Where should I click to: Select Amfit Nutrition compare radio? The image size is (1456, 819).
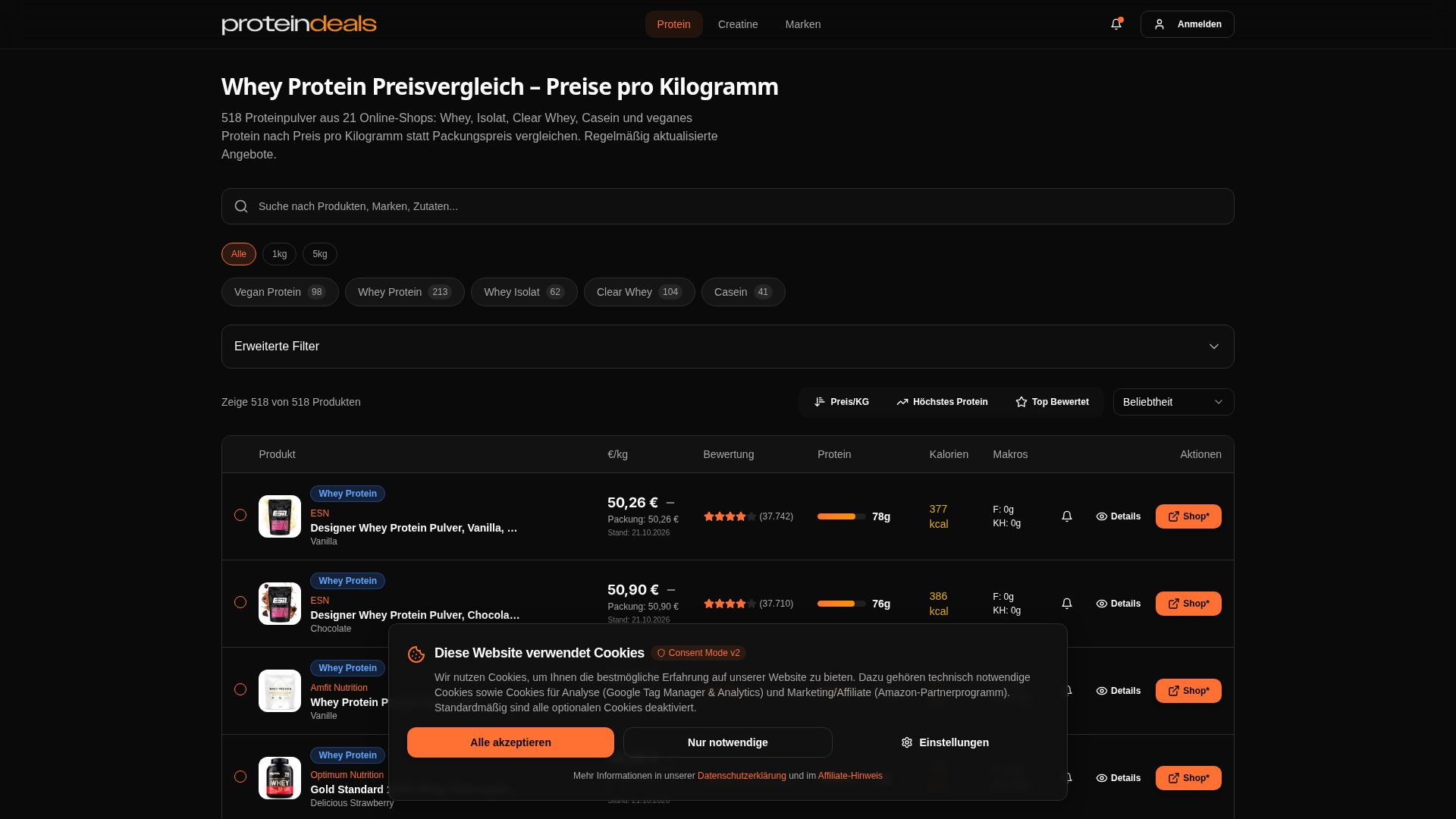coord(240,689)
